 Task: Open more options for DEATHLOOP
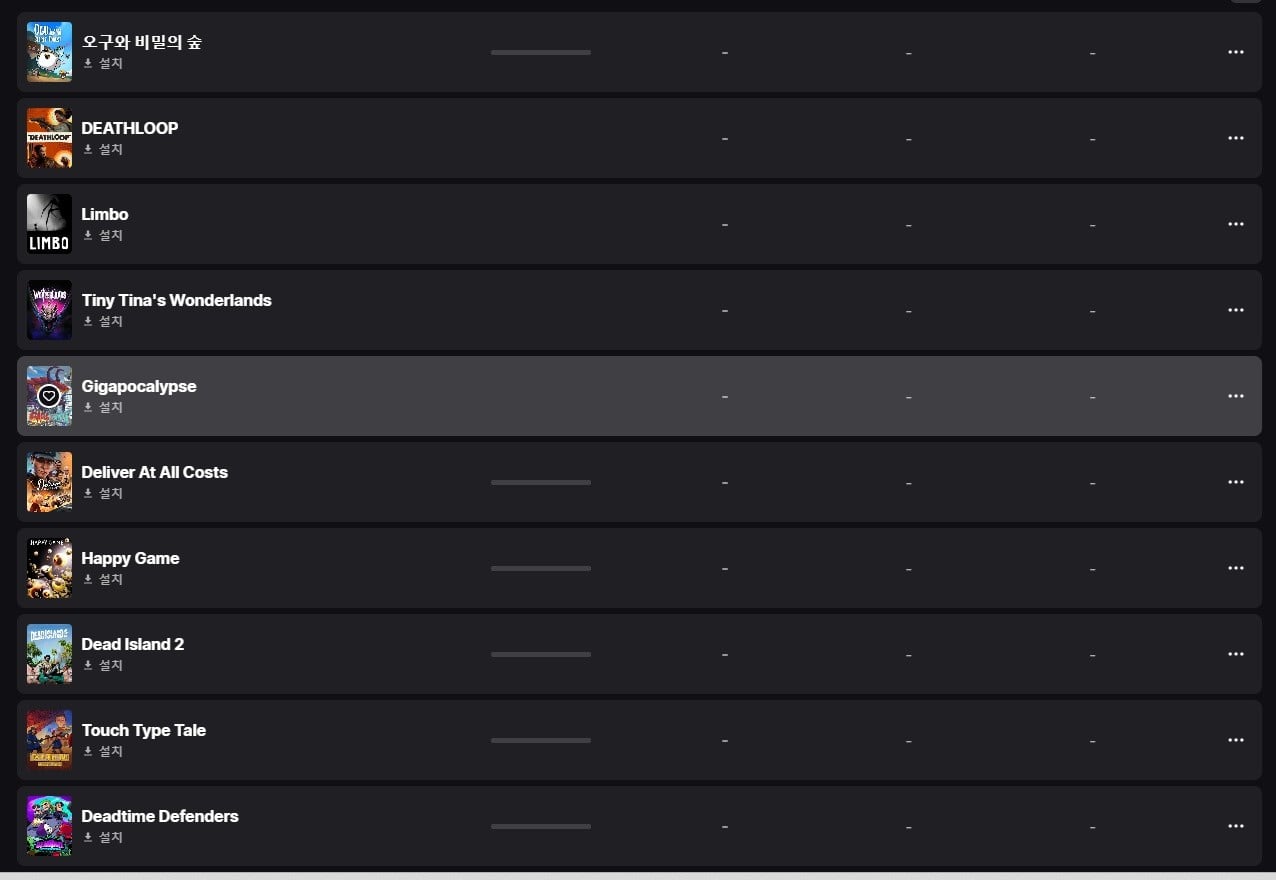click(1236, 138)
